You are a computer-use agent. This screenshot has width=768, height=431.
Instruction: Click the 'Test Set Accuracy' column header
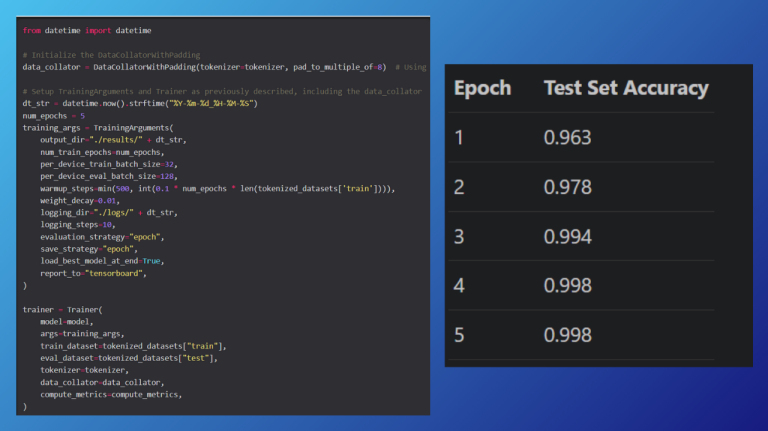[626, 88]
